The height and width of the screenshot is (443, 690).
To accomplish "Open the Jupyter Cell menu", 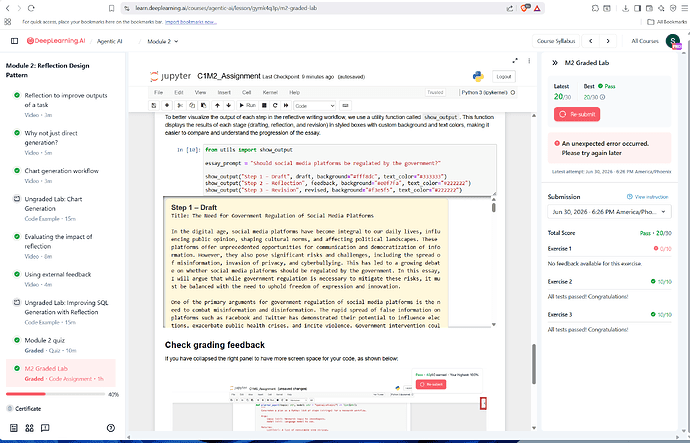I will coord(246,92).
